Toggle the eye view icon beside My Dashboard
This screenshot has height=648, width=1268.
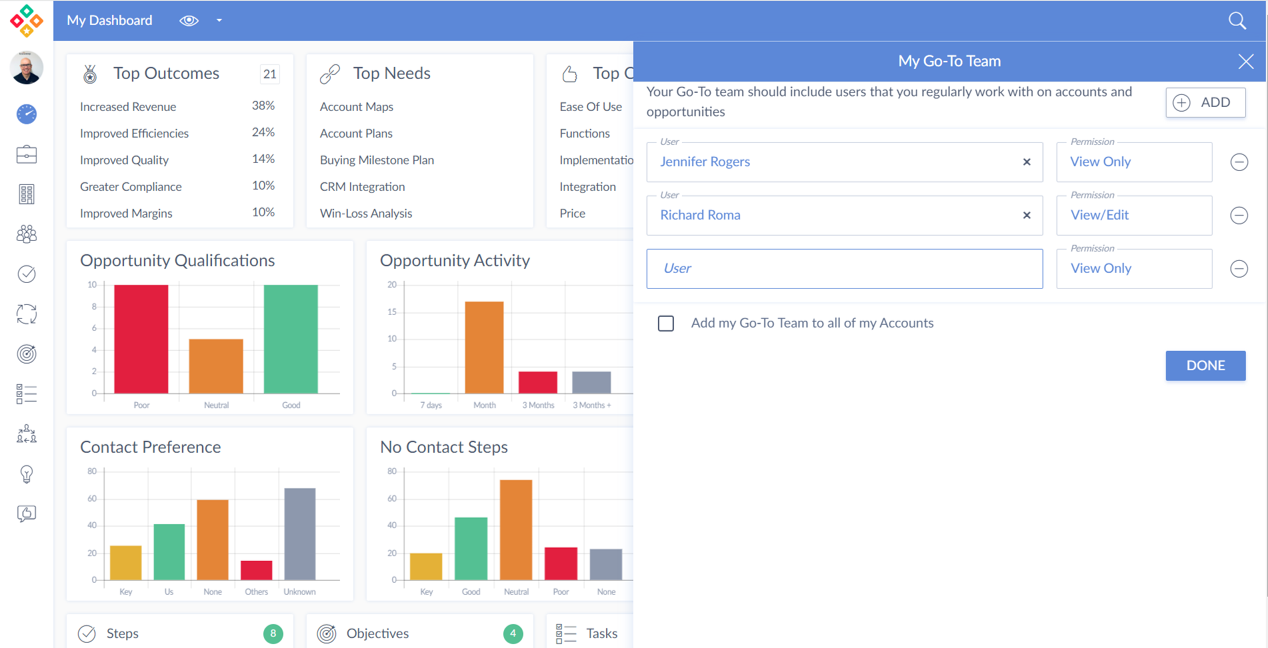(189, 21)
